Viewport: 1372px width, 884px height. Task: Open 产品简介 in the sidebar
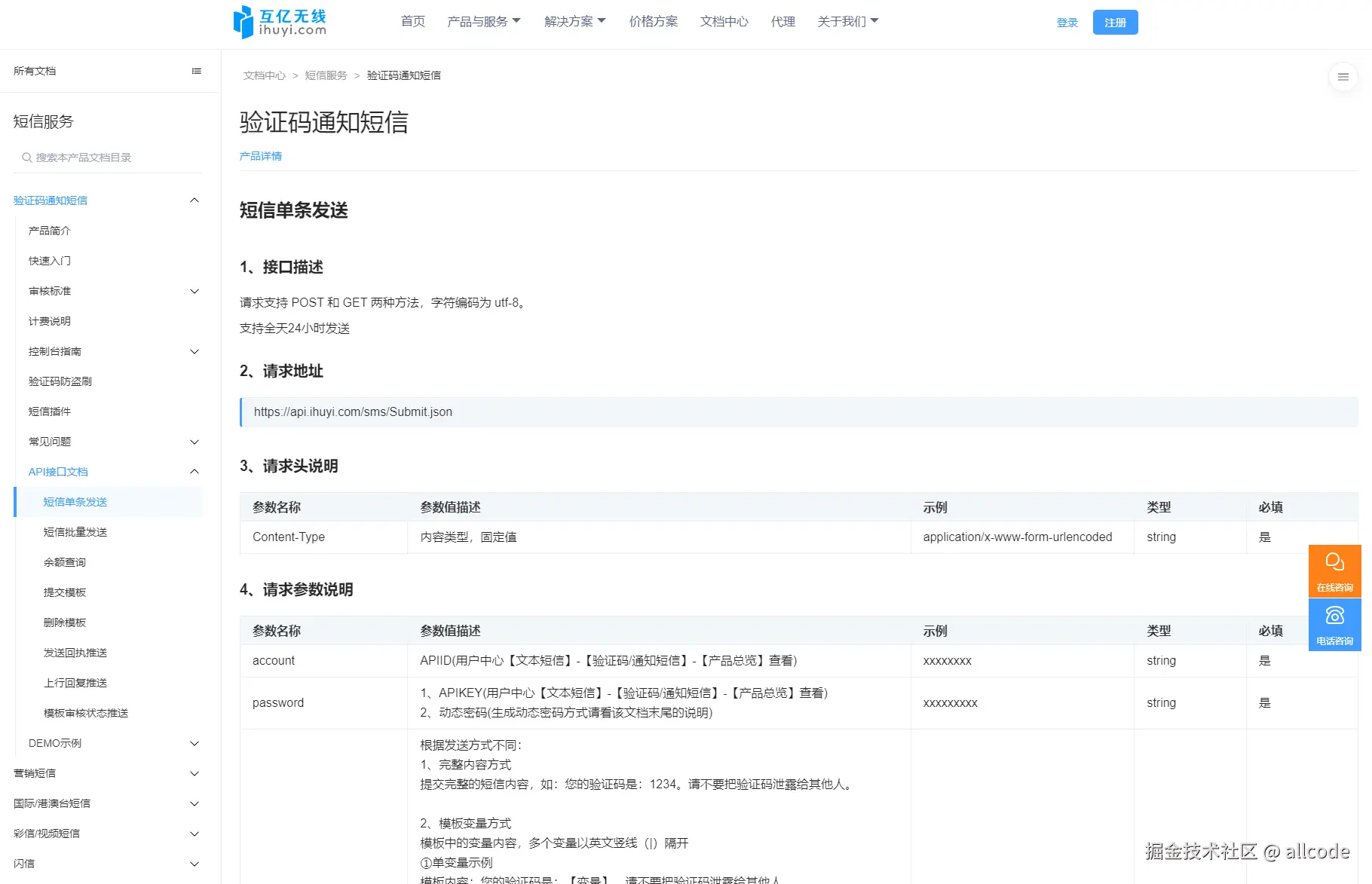[50, 231]
